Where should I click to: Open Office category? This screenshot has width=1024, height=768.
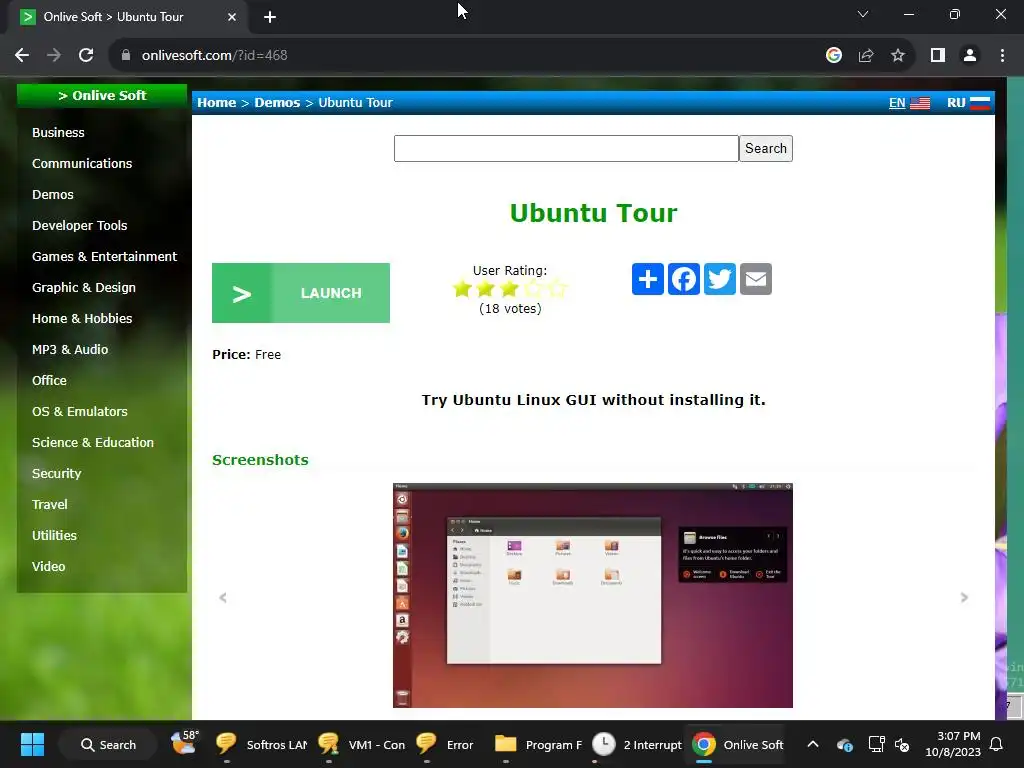tap(50, 381)
